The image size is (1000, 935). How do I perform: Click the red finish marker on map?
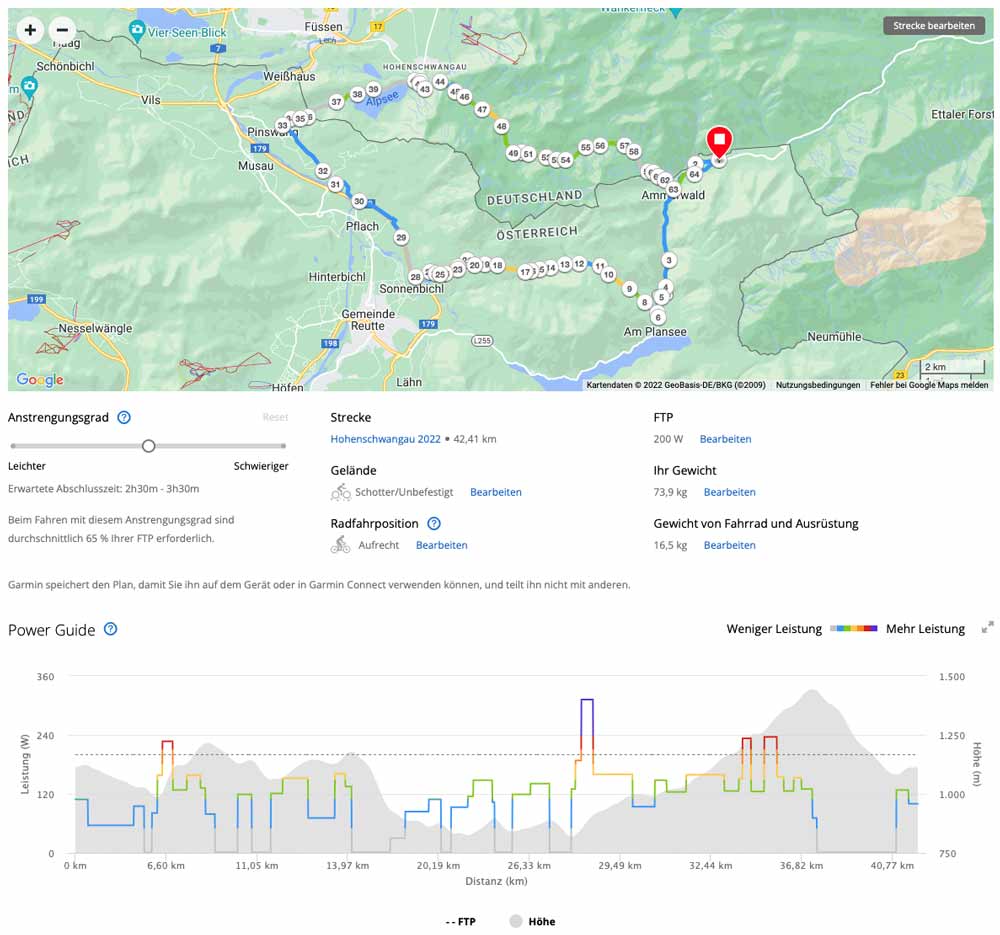(719, 142)
